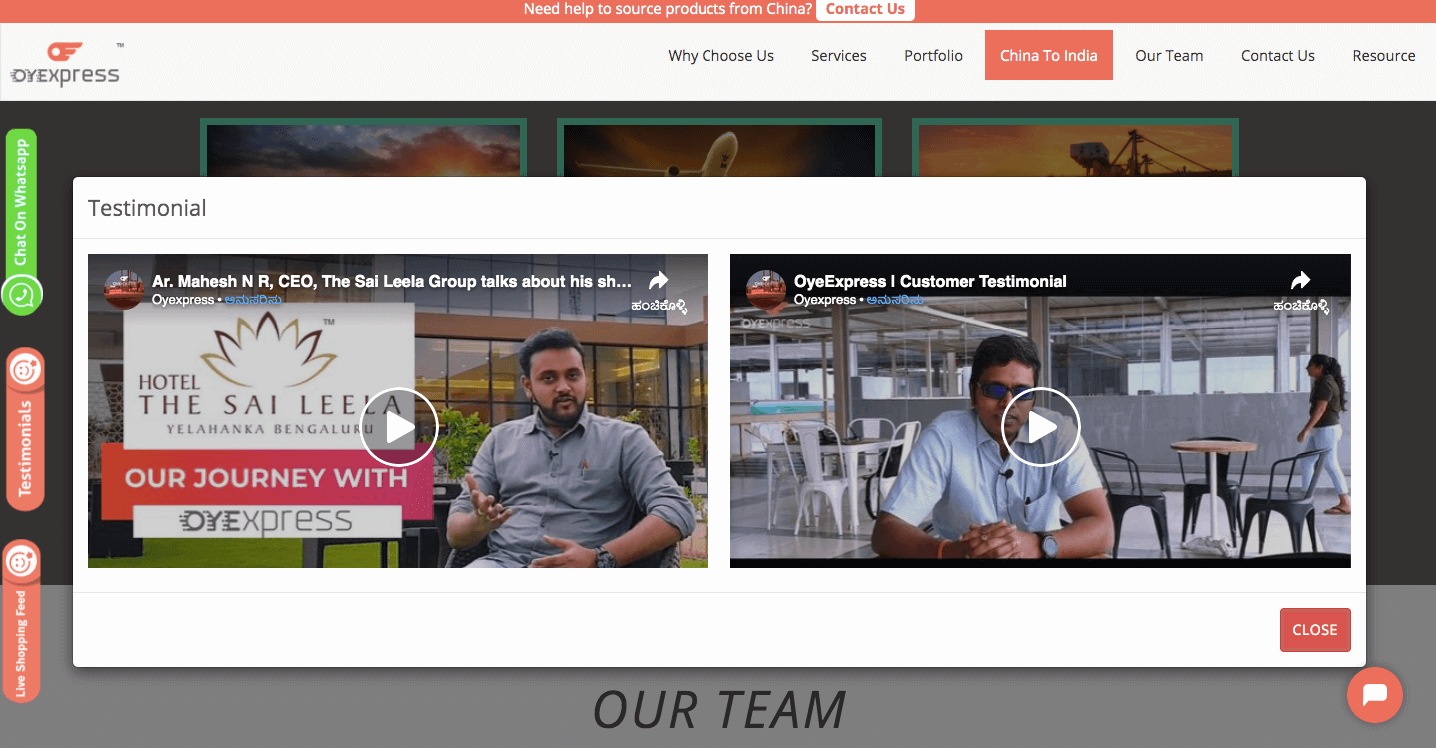
Task: Open Why Choose Us menu item
Action: coord(720,56)
